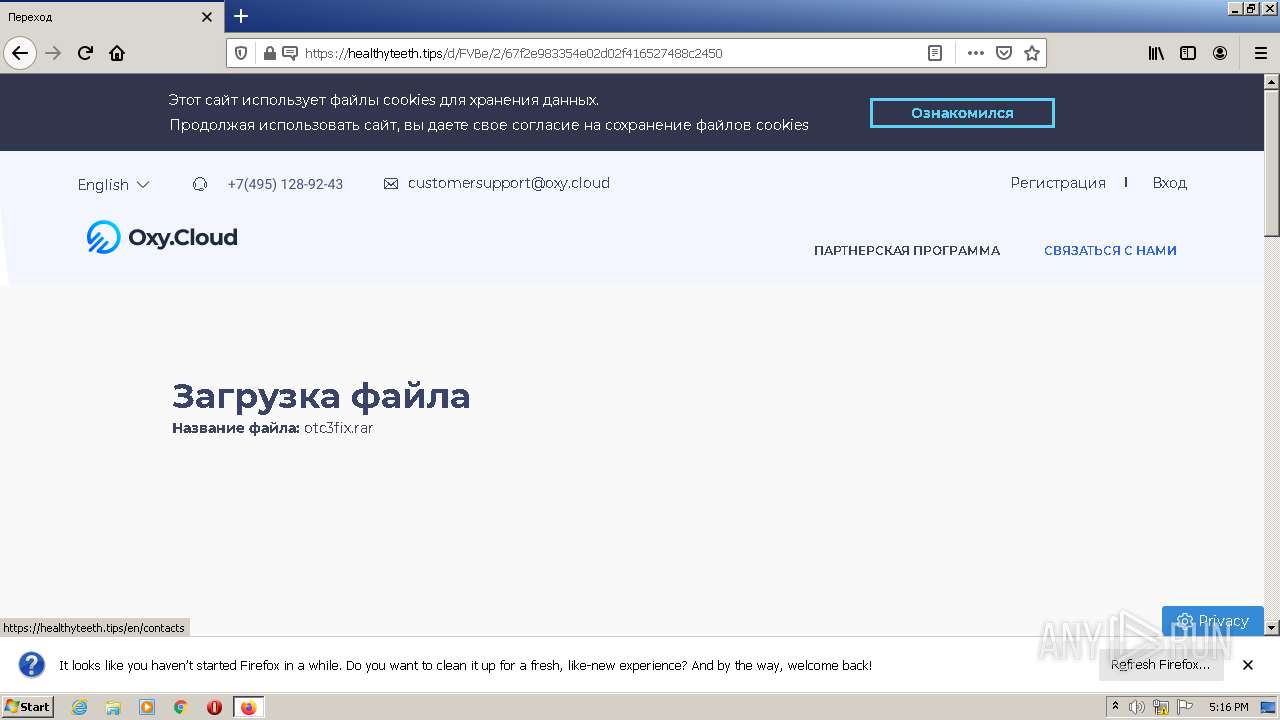1280x720 pixels.
Task: Launch Internet Explorer from taskbar
Action: click(x=79, y=707)
